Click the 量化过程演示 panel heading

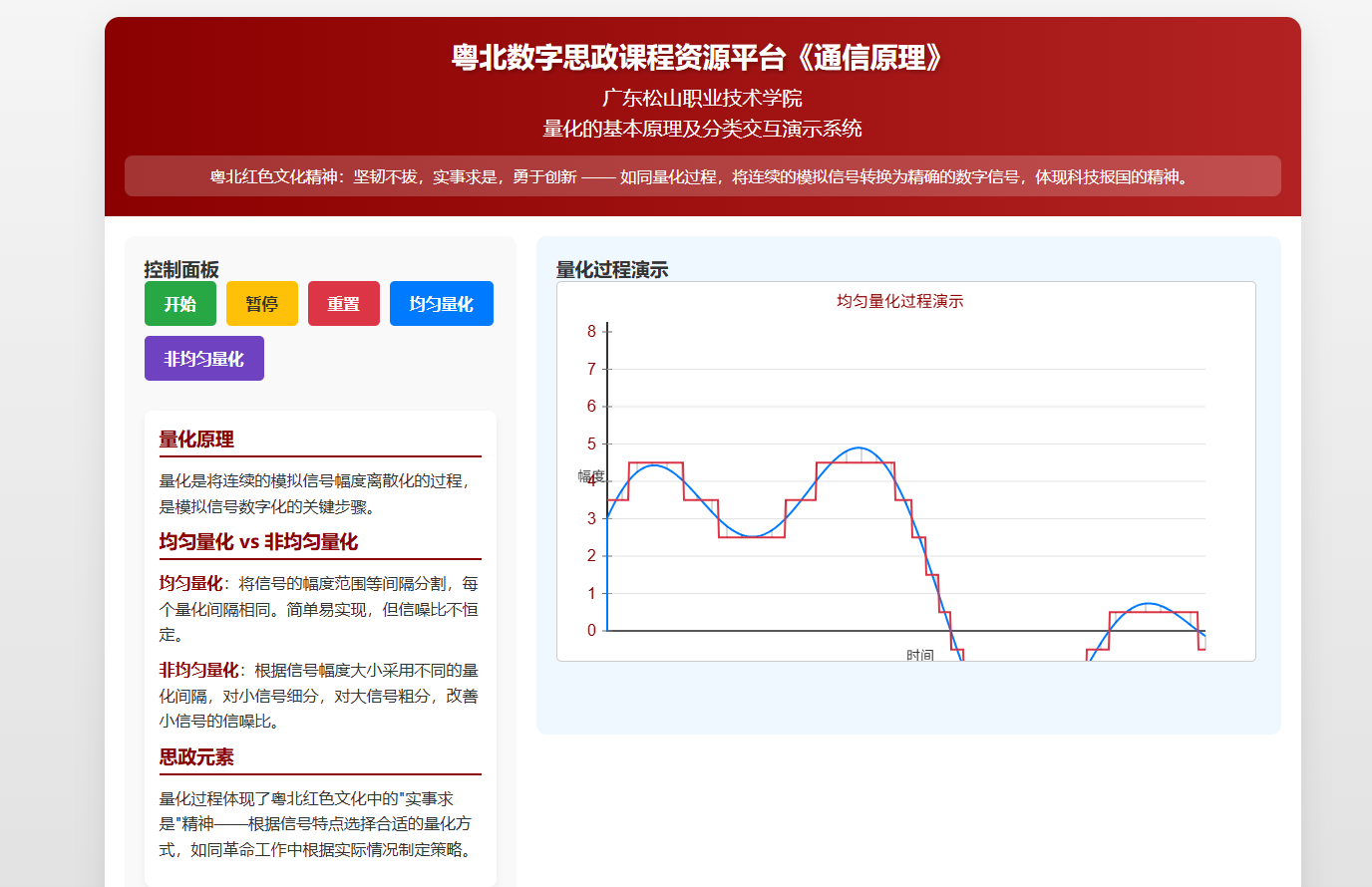[x=612, y=269]
